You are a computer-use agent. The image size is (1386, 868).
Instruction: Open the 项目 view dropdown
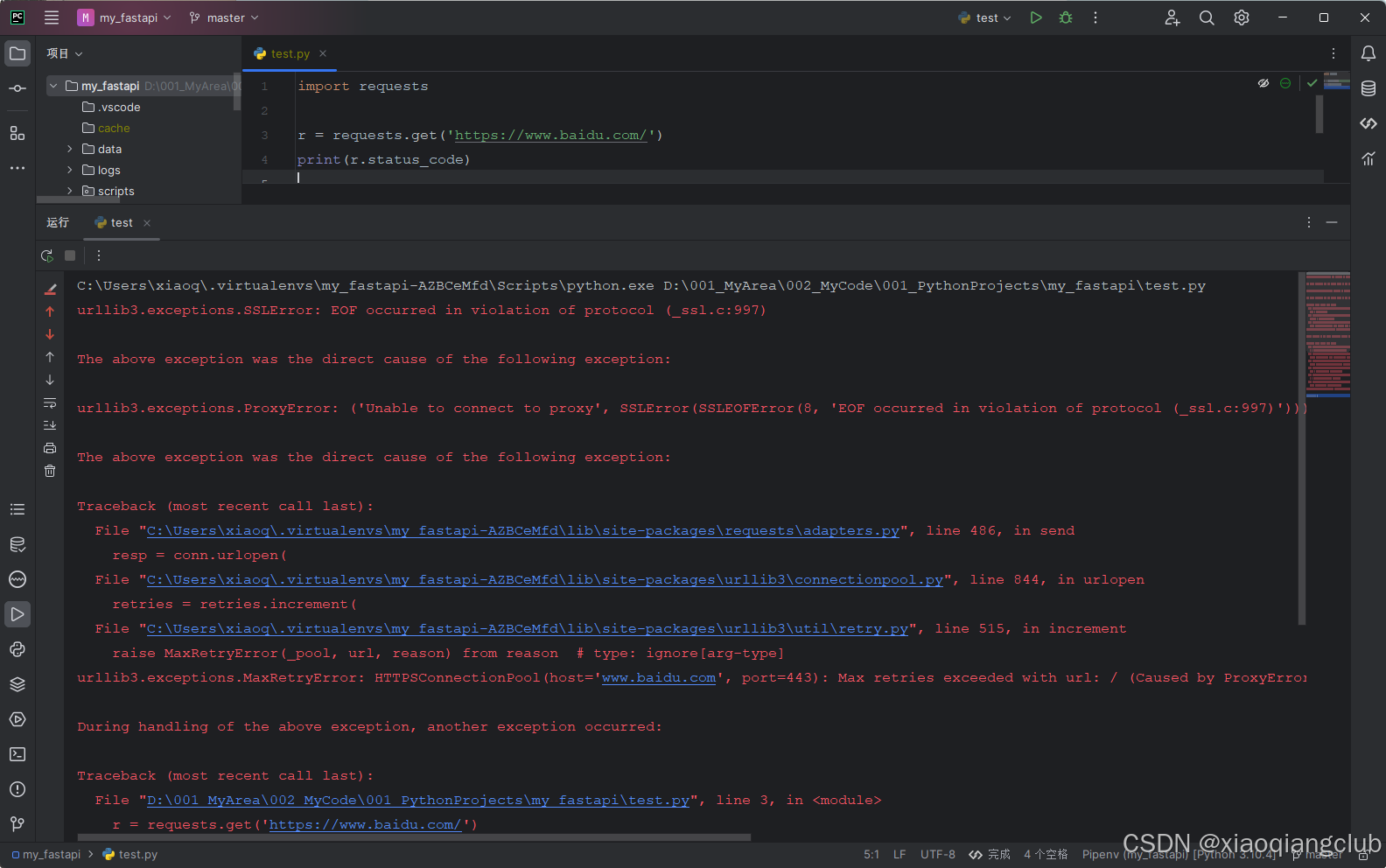tap(64, 53)
